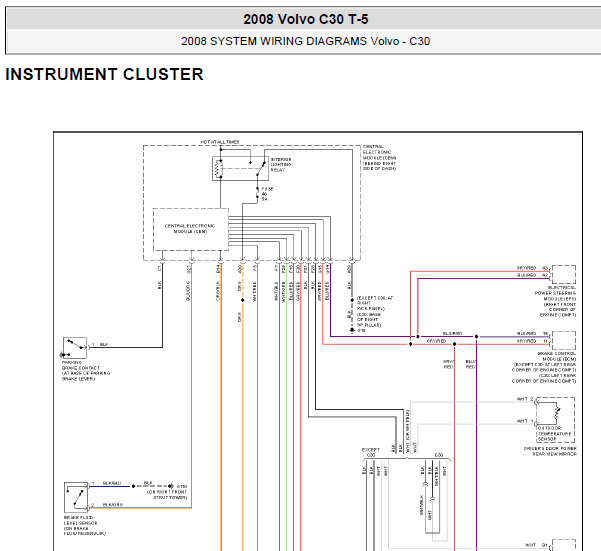Click the driver's door power rear view mirror label

click(x=550, y=451)
